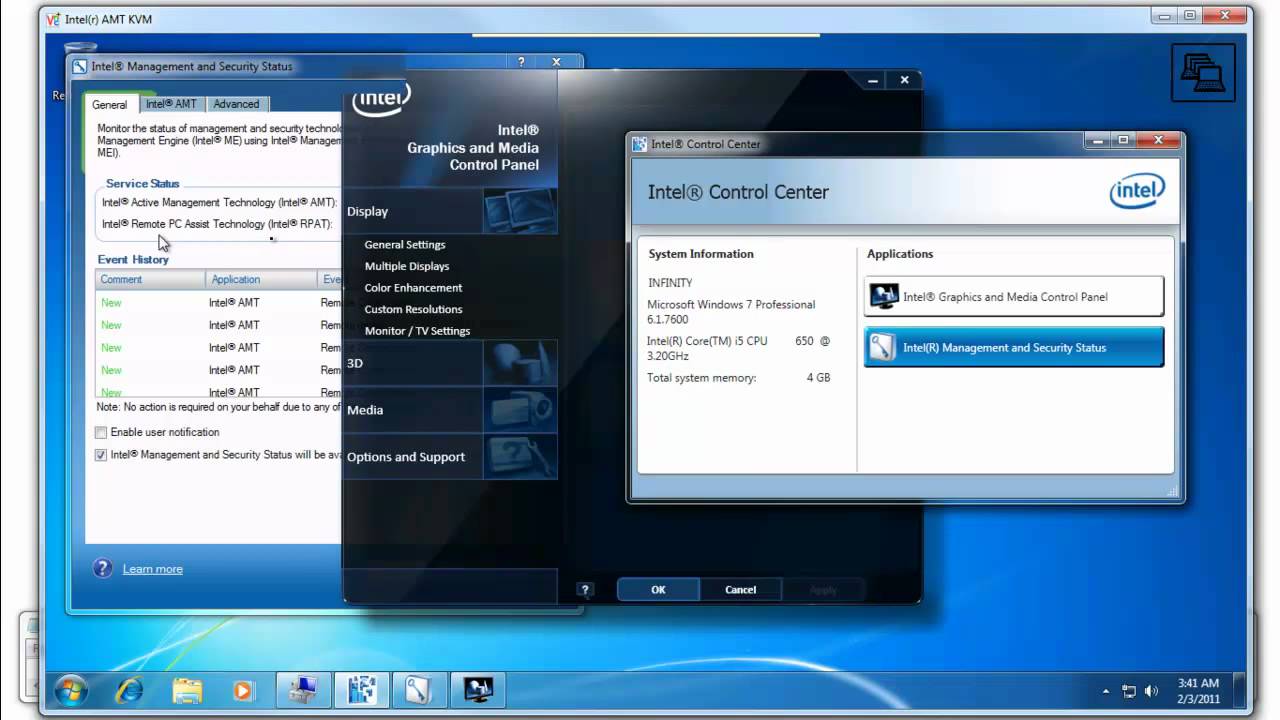1280x720 pixels.
Task: Click the System Information heading
Action: (701, 254)
